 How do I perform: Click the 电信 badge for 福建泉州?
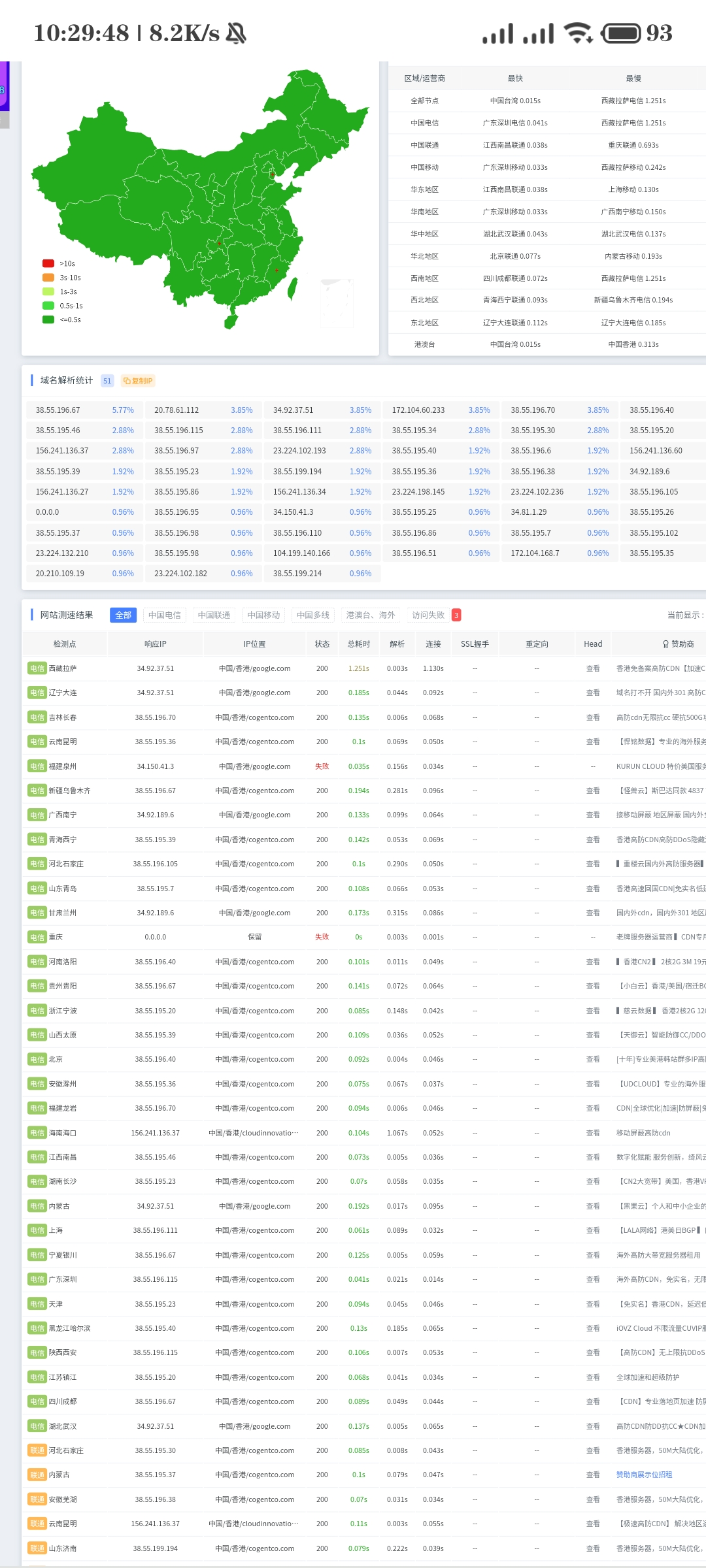pos(37,766)
